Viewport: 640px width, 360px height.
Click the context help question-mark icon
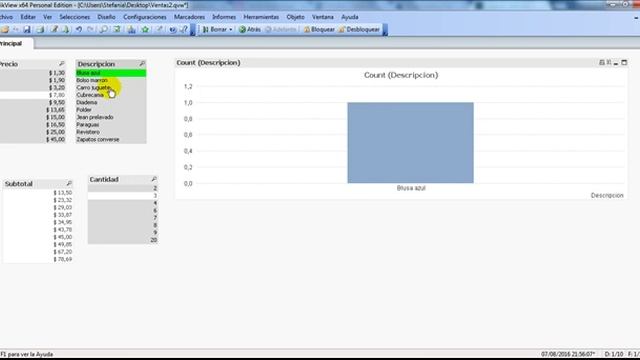(x=184, y=29)
